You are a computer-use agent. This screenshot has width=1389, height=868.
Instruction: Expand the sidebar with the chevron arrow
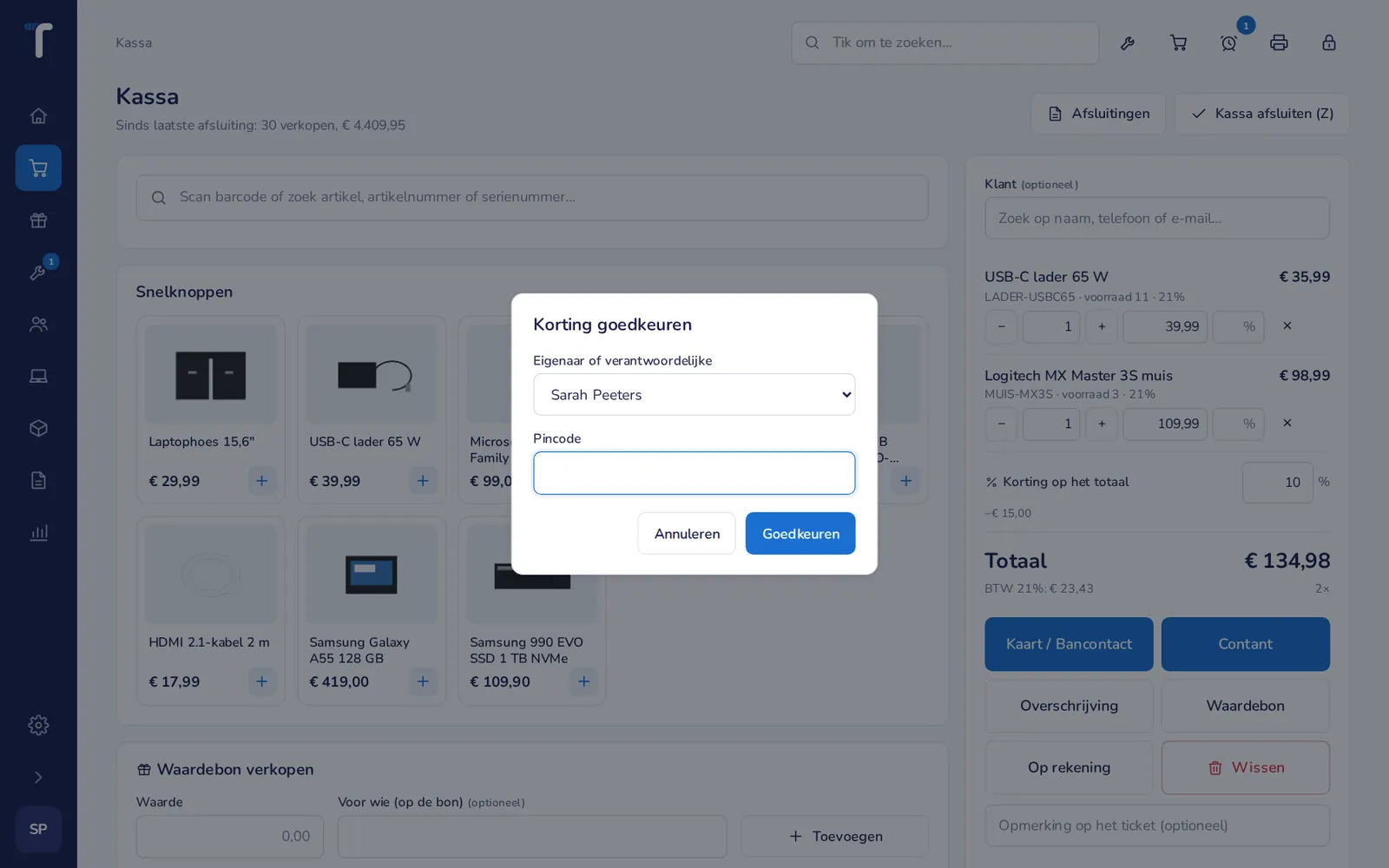coord(38,777)
